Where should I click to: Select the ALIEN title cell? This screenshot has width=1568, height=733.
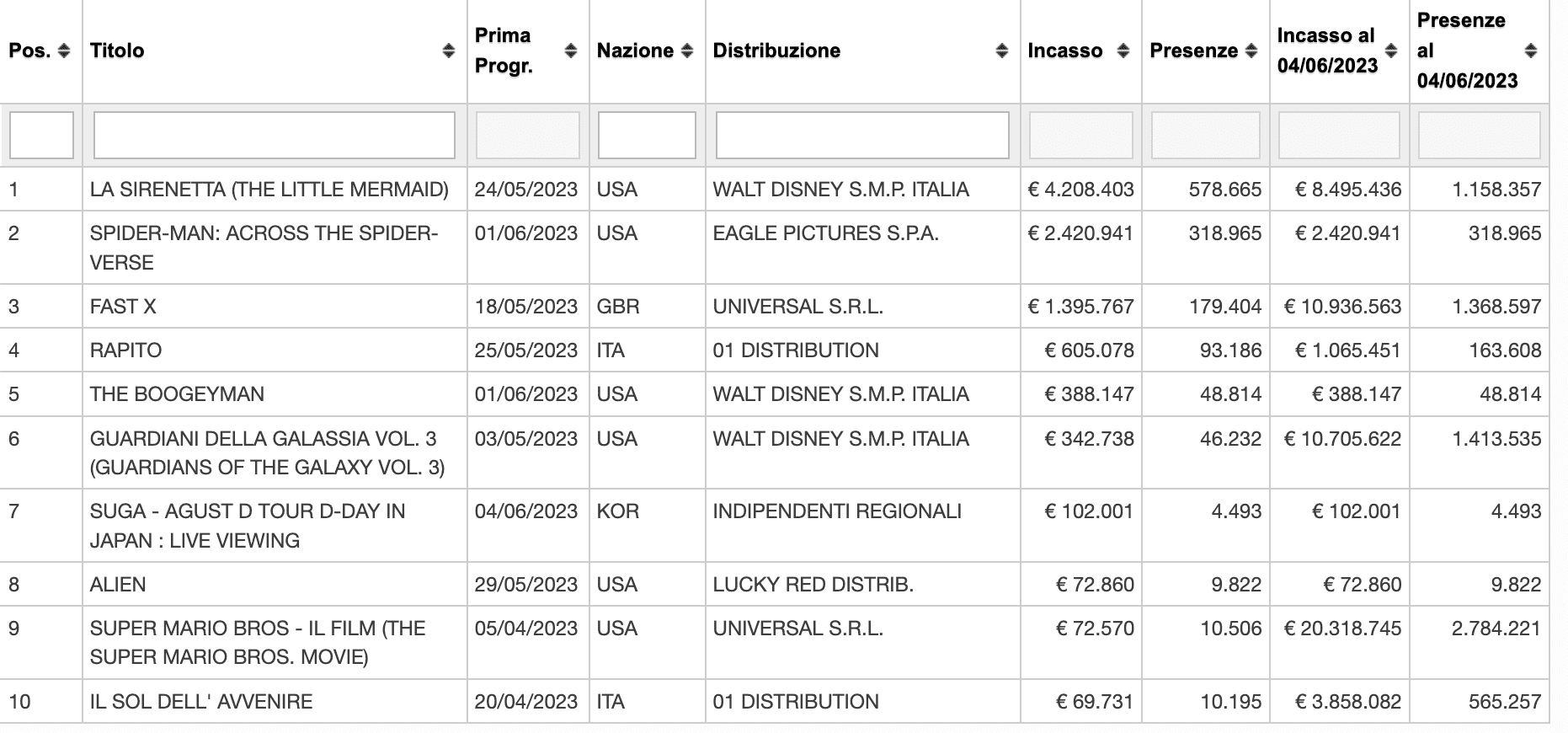click(x=118, y=585)
